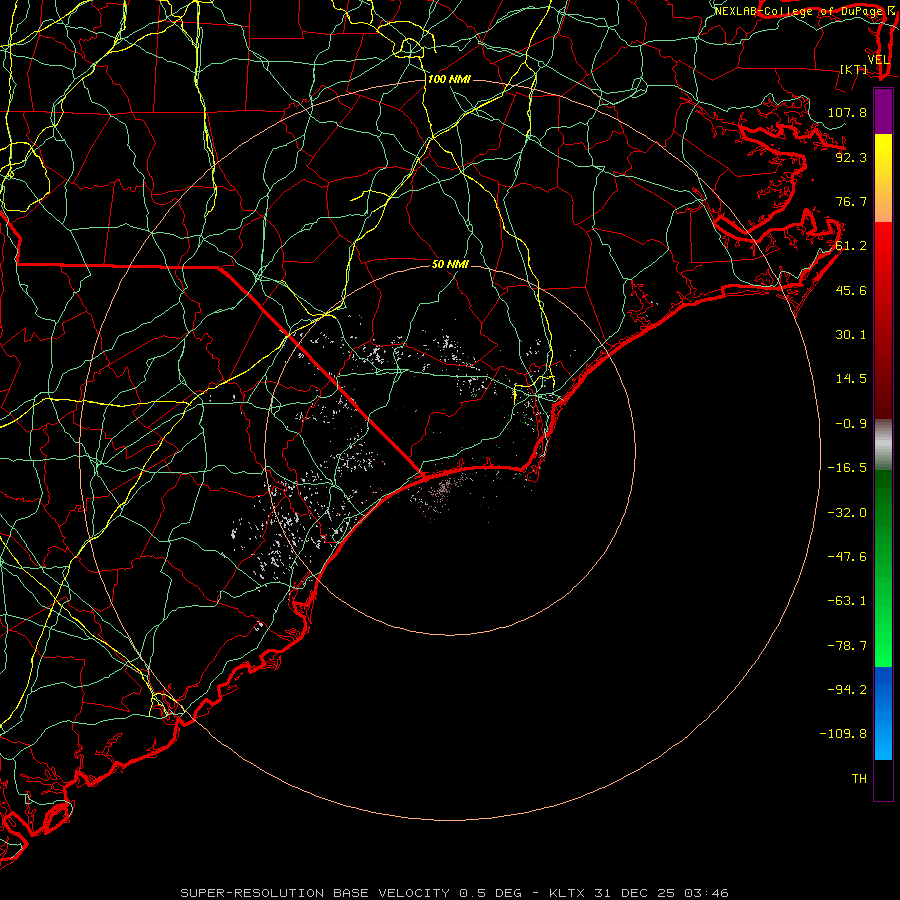Click the [KT] units label
Viewport: 900px width, 900px height.
pyautogui.click(x=854, y=69)
